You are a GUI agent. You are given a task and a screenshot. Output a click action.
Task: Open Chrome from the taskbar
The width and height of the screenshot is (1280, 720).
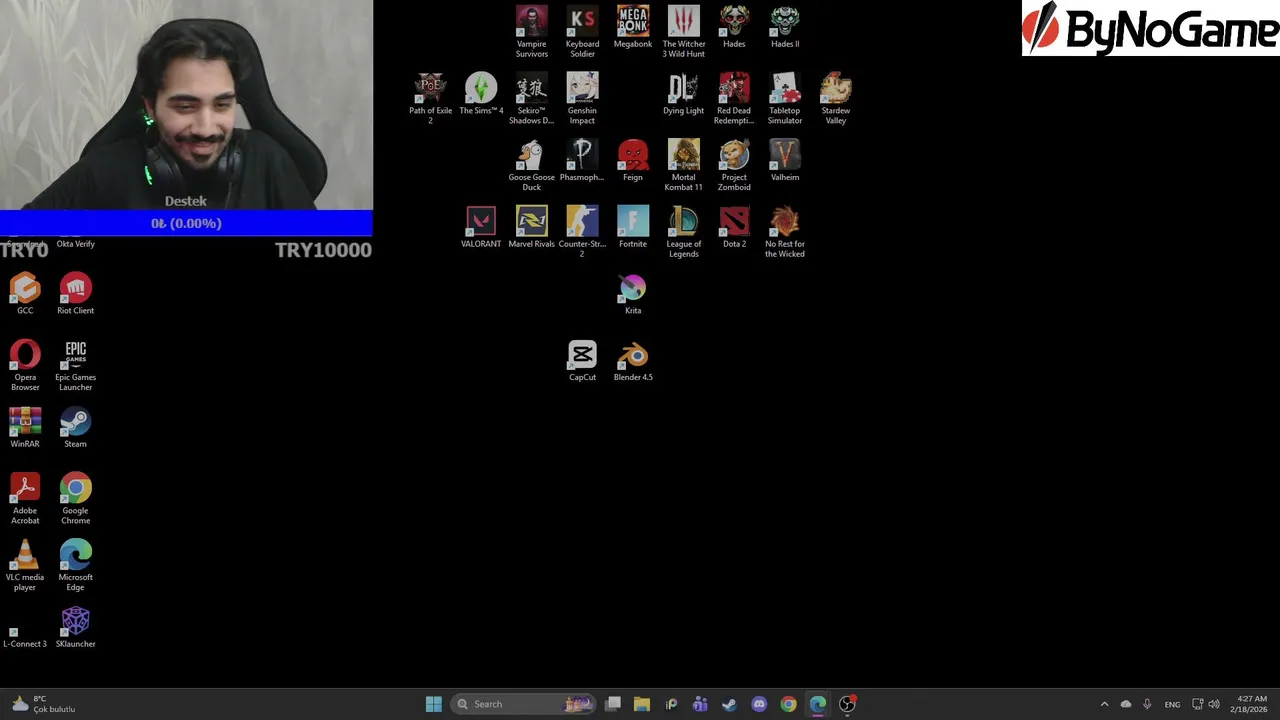tap(788, 704)
